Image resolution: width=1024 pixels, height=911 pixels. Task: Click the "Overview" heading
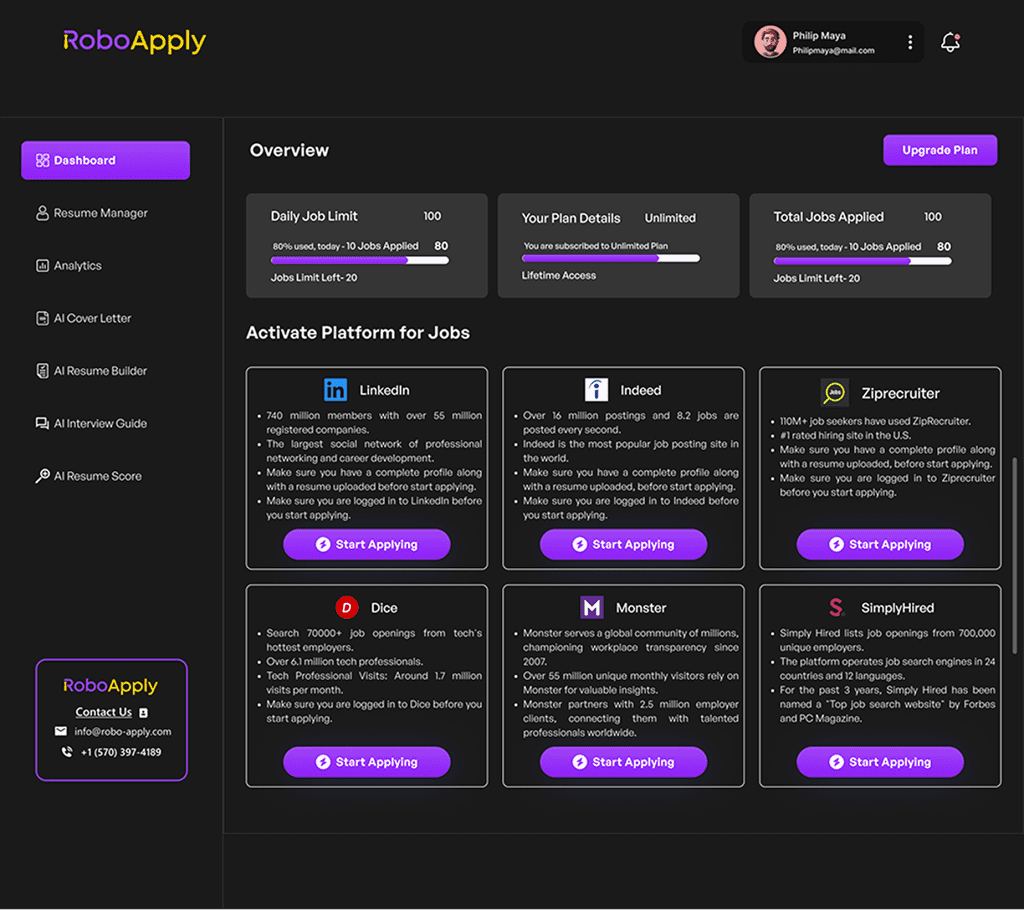coord(289,150)
